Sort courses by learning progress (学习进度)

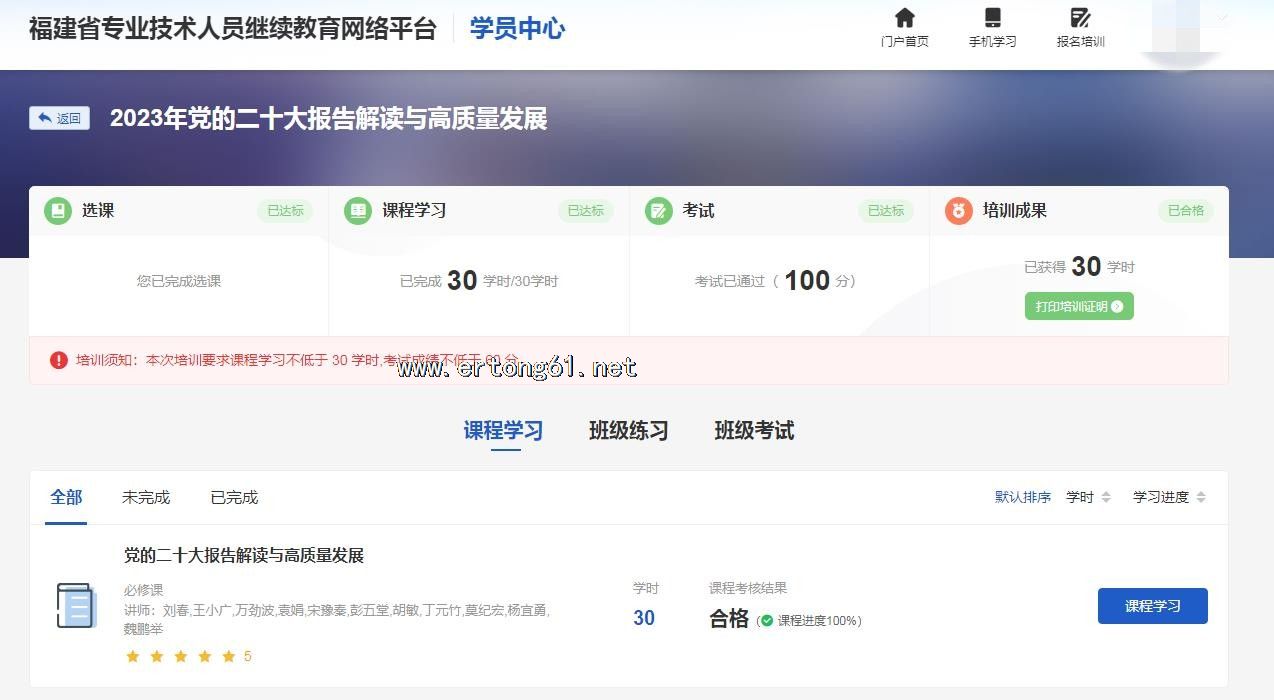coord(1169,497)
